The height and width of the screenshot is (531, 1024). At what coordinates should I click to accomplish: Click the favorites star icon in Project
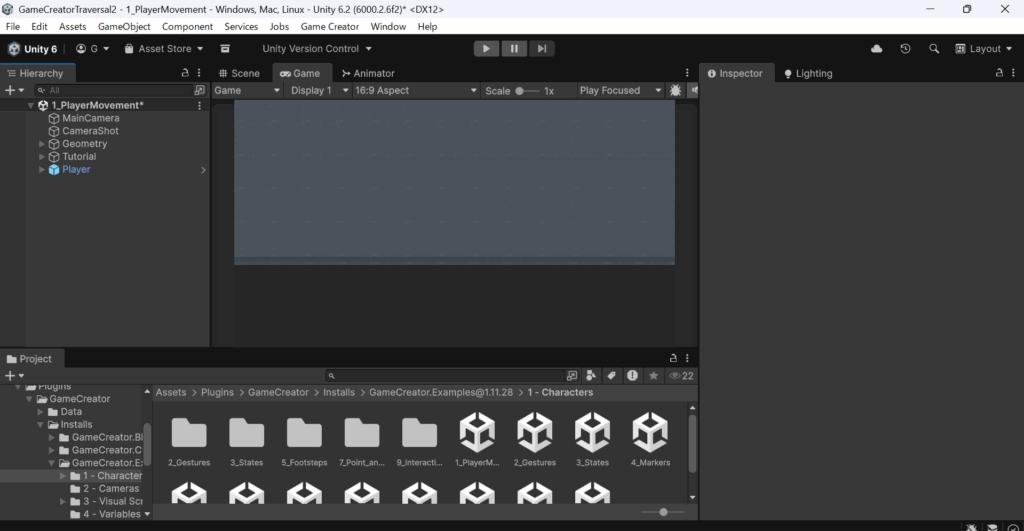pos(653,376)
